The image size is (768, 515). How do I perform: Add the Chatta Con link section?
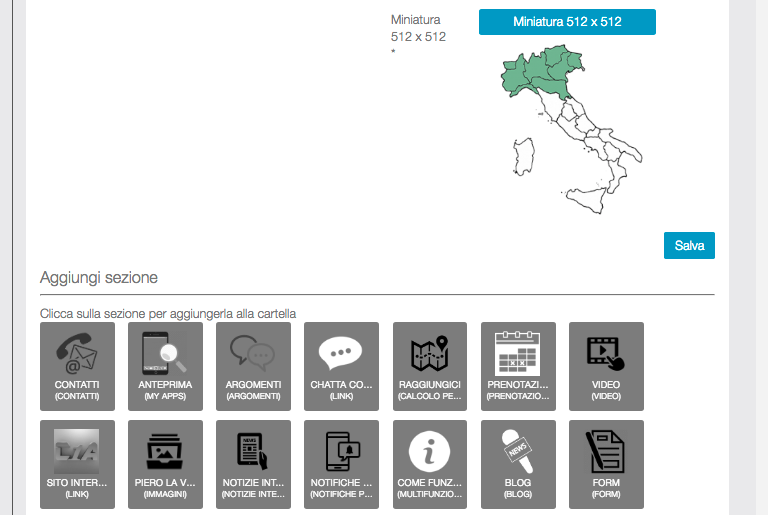click(341, 366)
